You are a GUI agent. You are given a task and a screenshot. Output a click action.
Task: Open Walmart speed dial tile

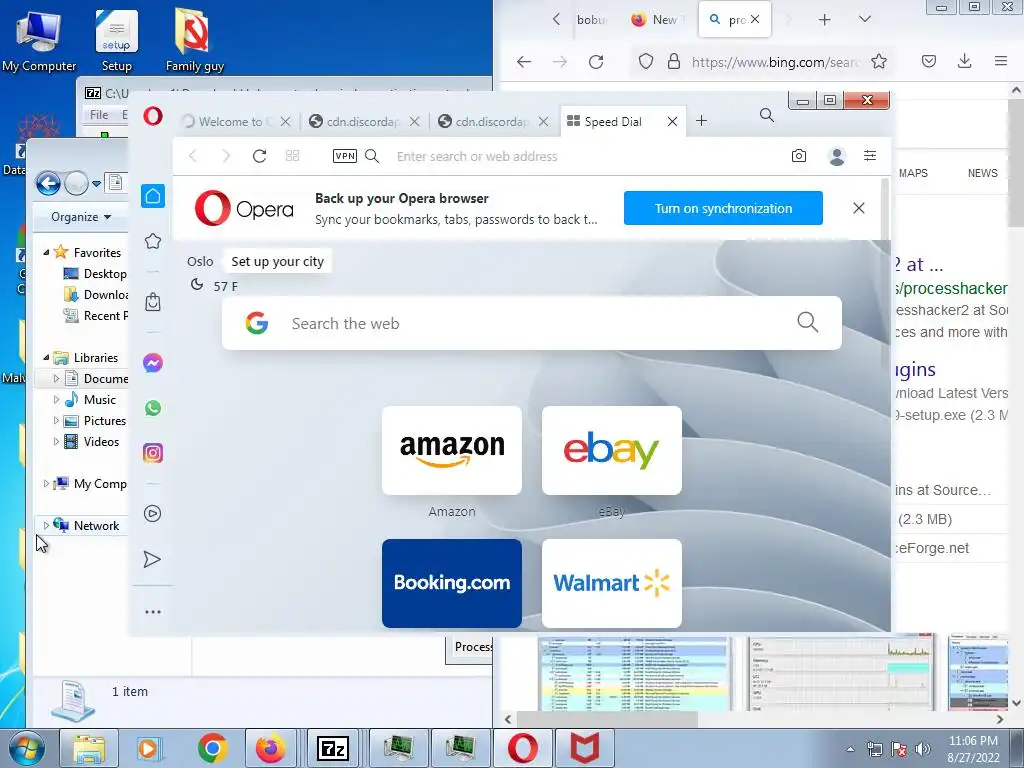[x=612, y=583]
